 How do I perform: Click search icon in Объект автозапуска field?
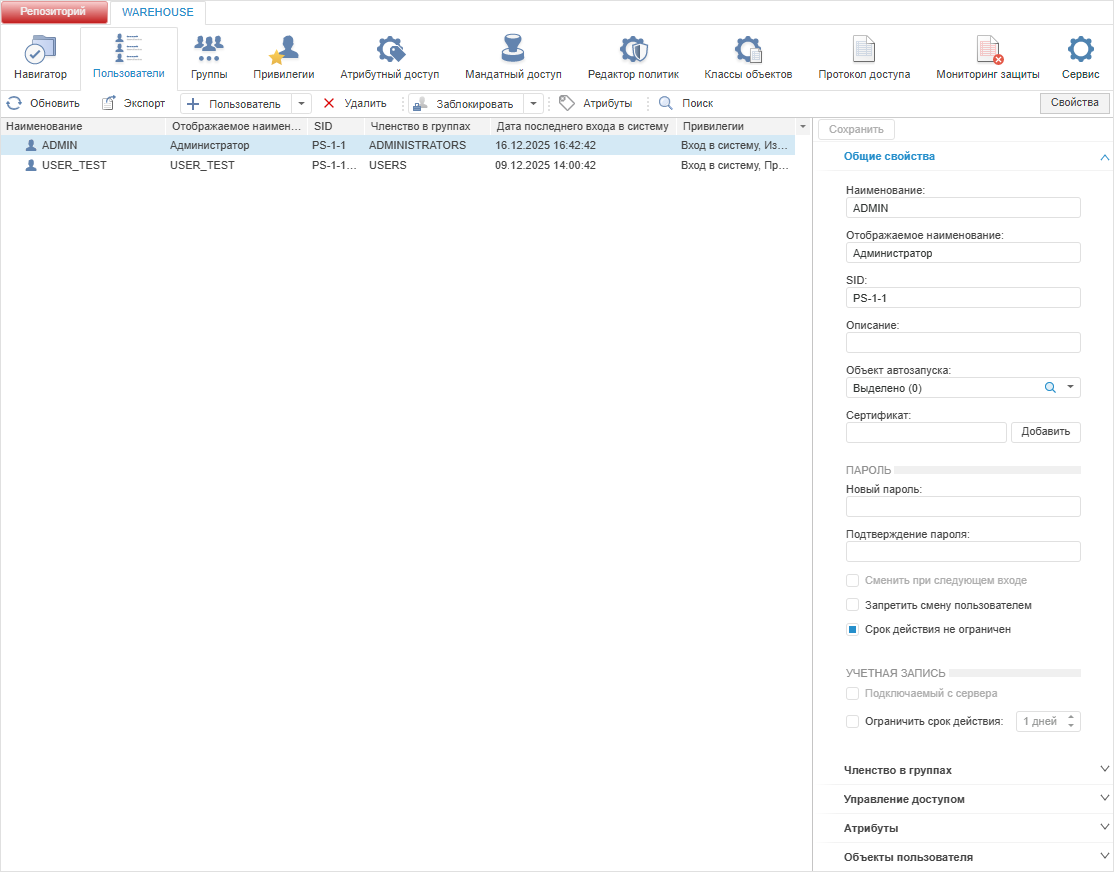1050,387
